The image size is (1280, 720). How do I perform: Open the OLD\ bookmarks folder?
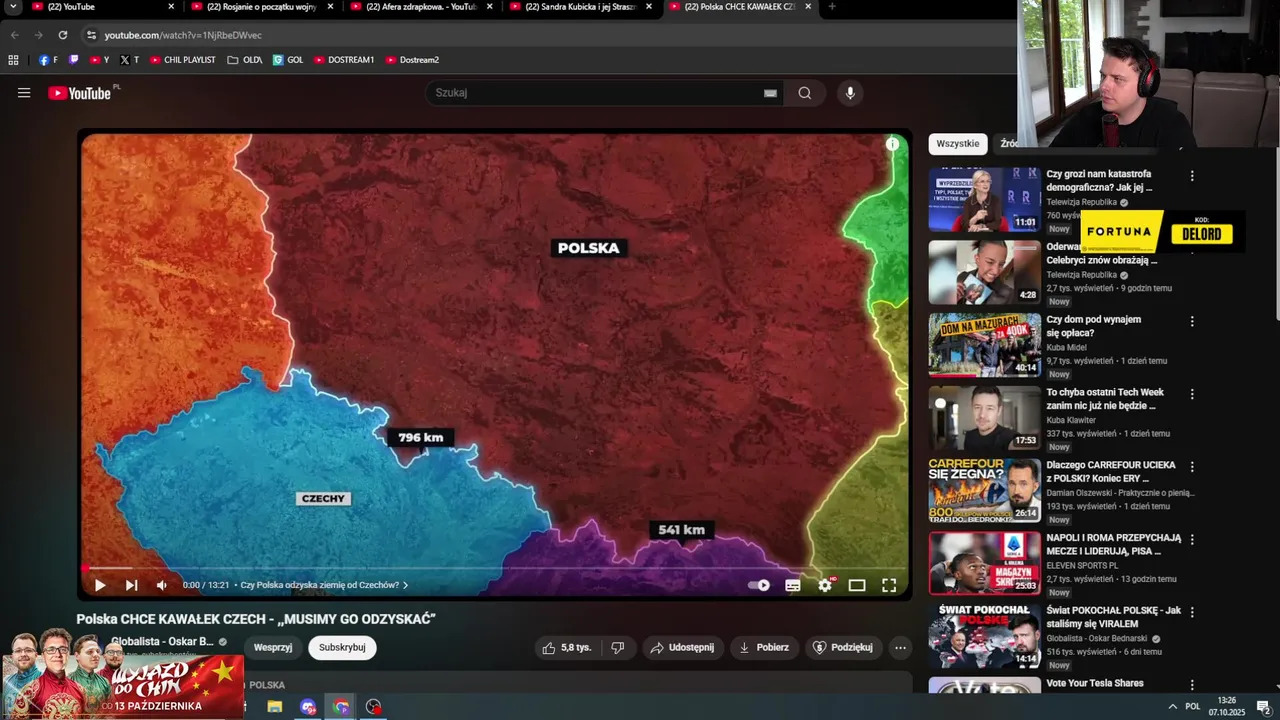tap(244, 60)
